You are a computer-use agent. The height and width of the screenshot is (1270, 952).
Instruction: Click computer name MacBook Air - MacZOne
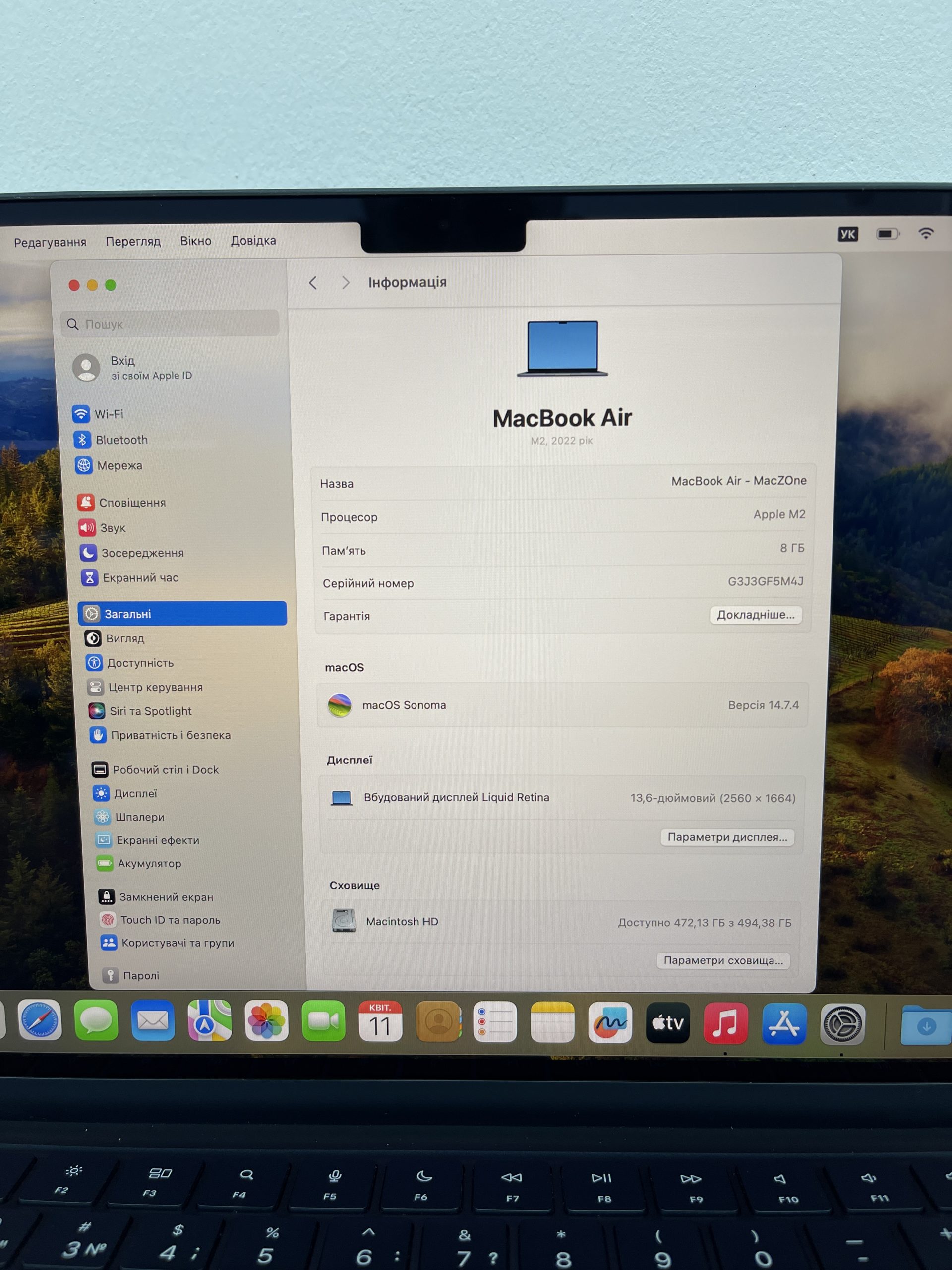tap(738, 481)
